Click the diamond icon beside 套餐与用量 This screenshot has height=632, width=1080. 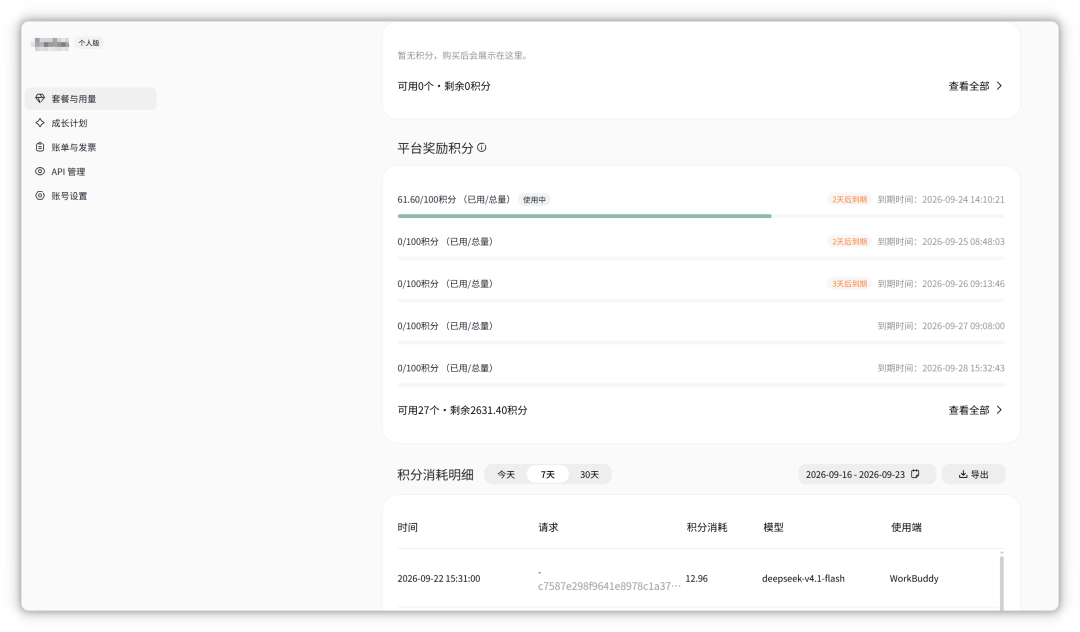(x=40, y=98)
